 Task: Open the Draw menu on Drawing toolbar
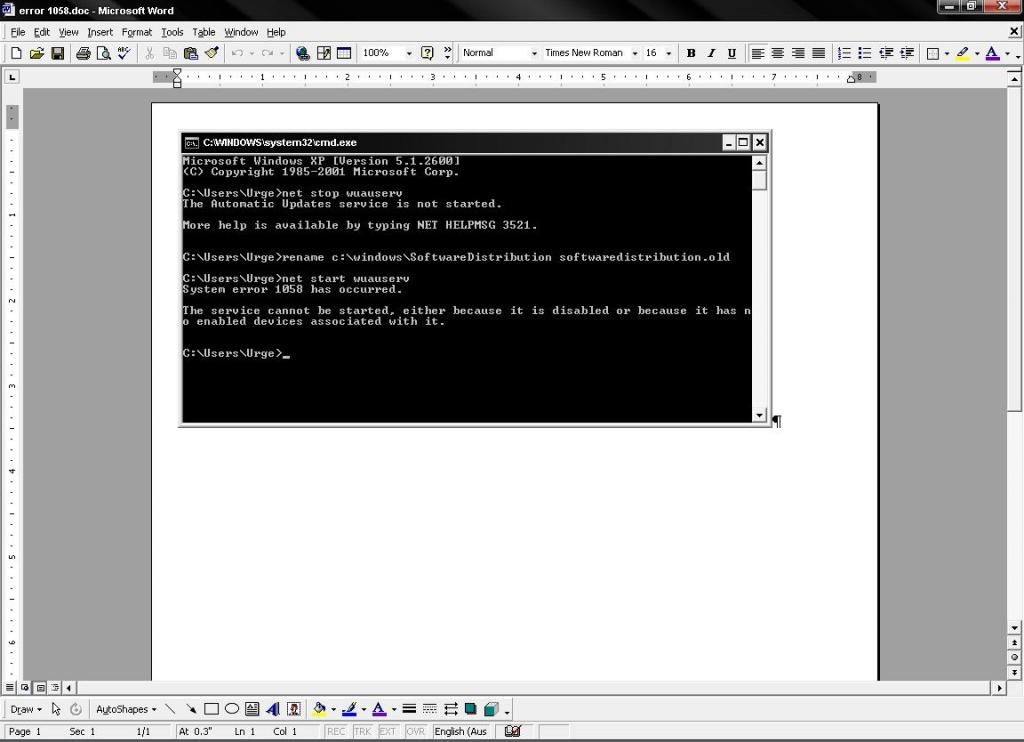click(26, 709)
